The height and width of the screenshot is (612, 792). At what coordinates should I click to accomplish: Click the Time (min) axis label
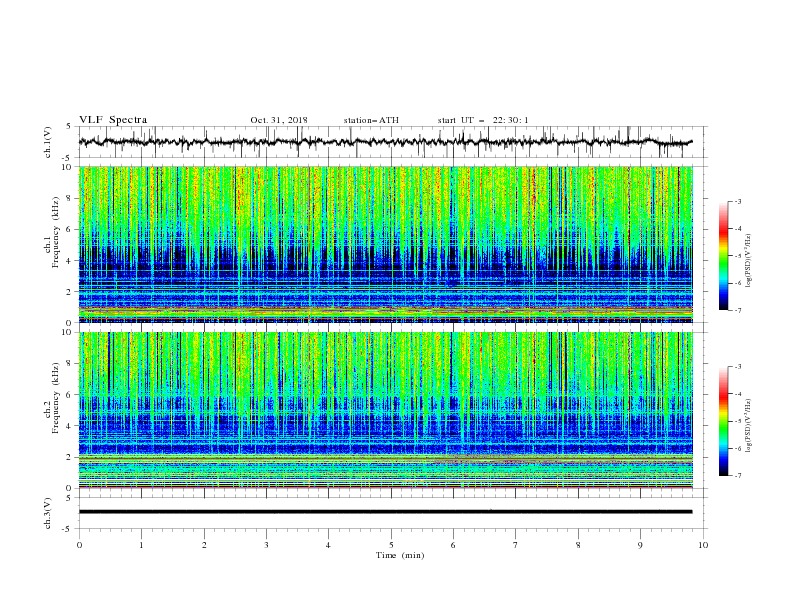(x=400, y=555)
